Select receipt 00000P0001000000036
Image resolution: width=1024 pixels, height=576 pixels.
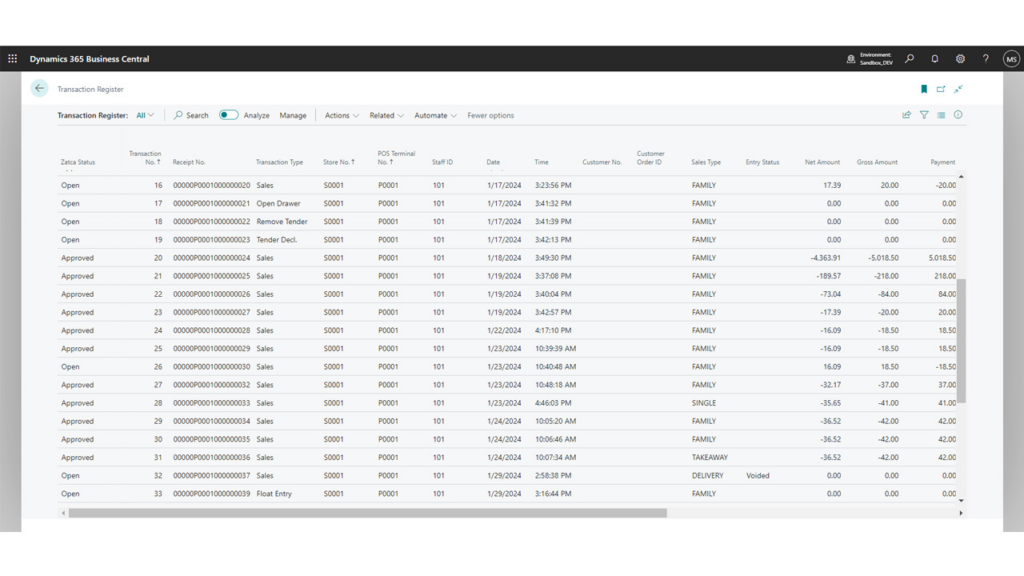pos(212,458)
